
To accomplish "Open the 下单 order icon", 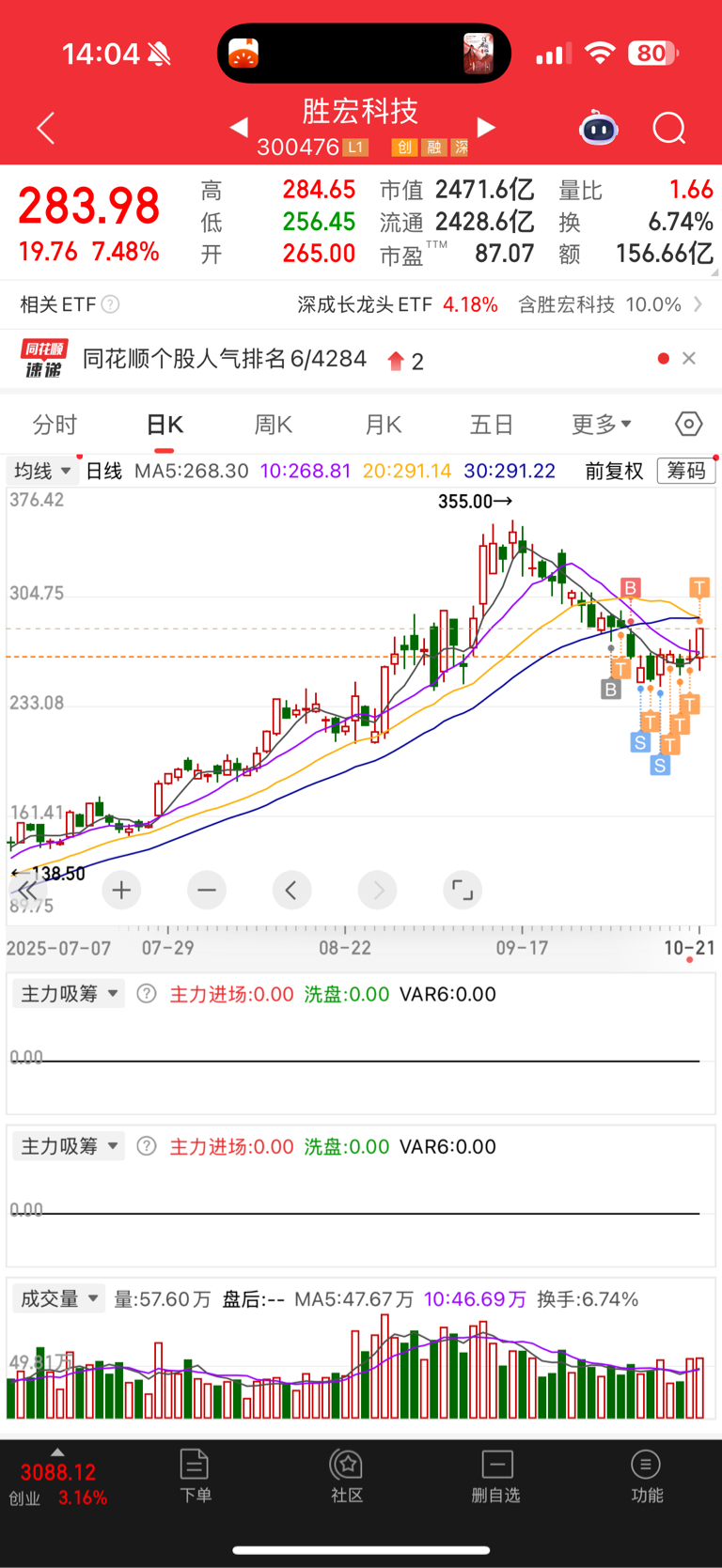I will 195,1476.
